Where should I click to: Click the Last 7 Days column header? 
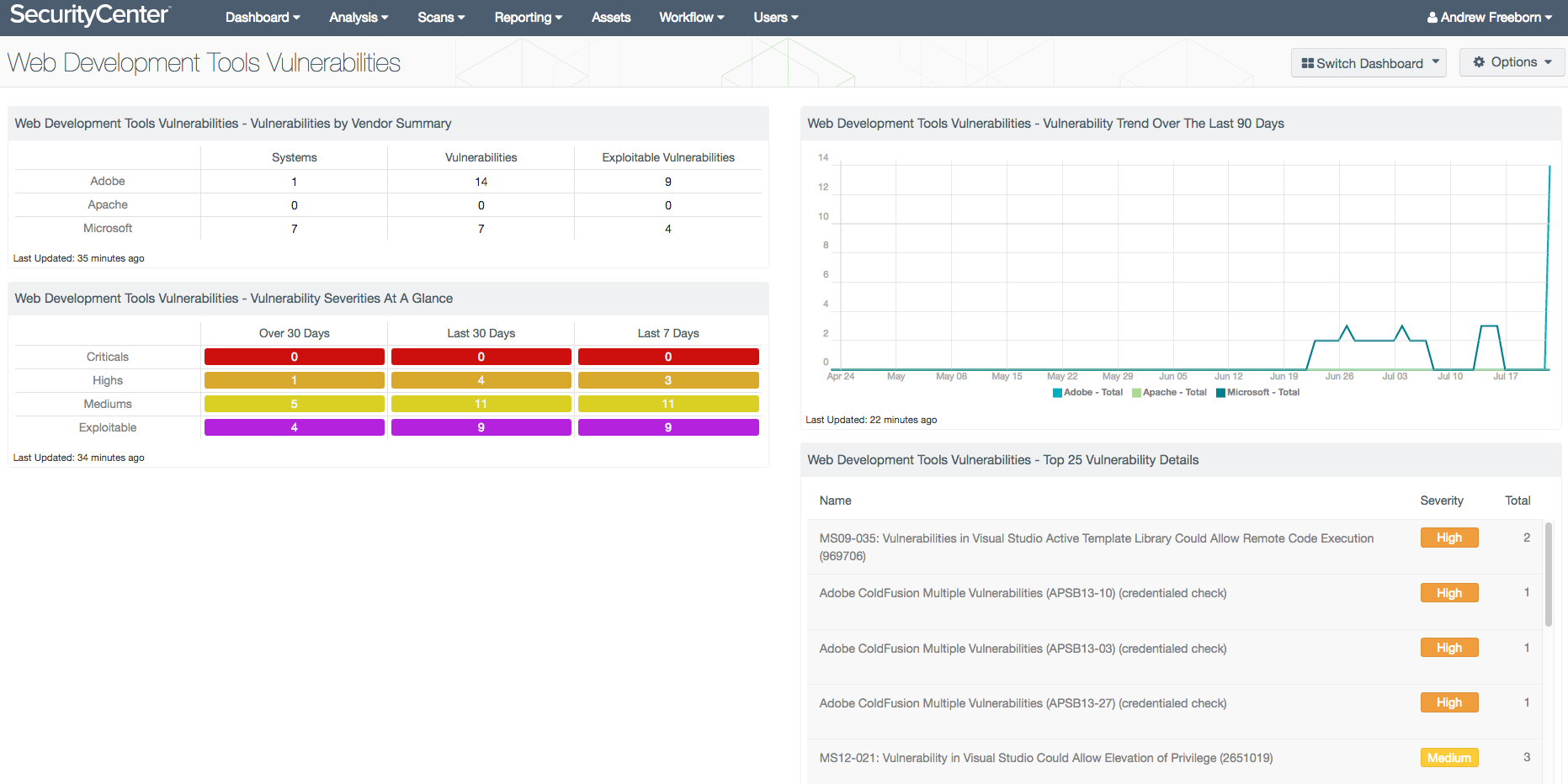point(668,333)
